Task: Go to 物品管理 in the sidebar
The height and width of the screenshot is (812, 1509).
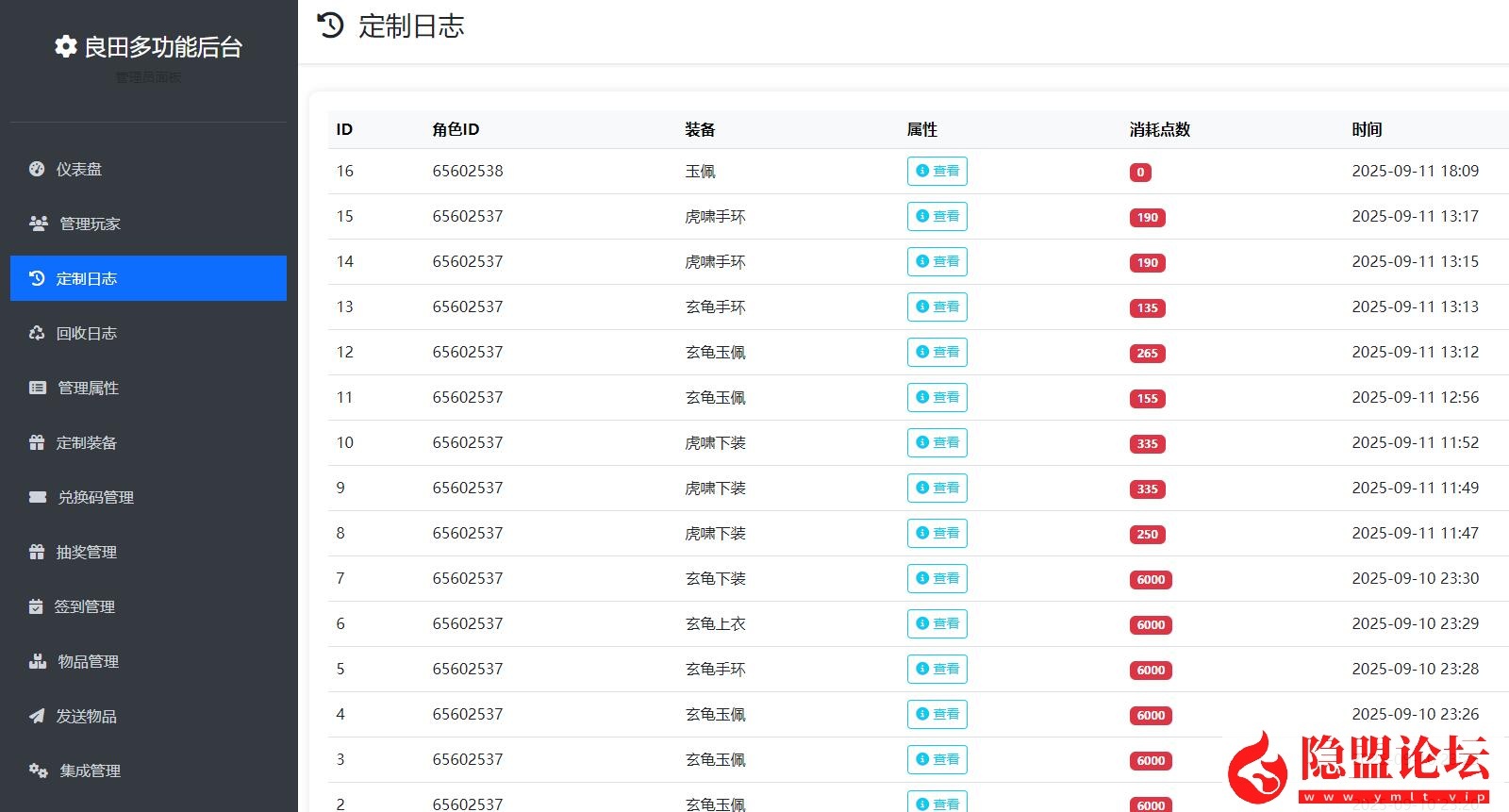Action: (x=88, y=661)
